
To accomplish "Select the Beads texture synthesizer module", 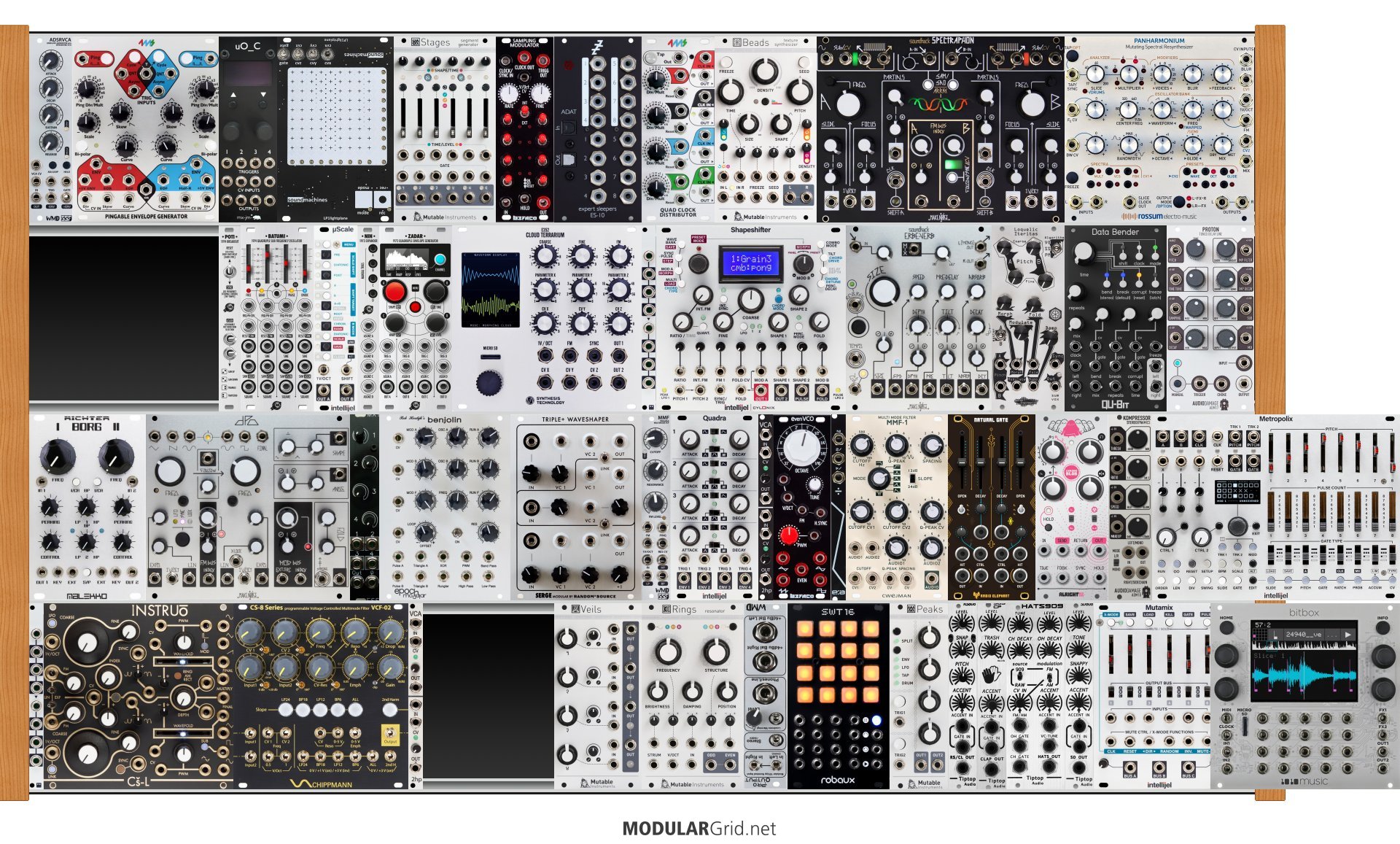I will pyautogui.click(x=766, y=129).
